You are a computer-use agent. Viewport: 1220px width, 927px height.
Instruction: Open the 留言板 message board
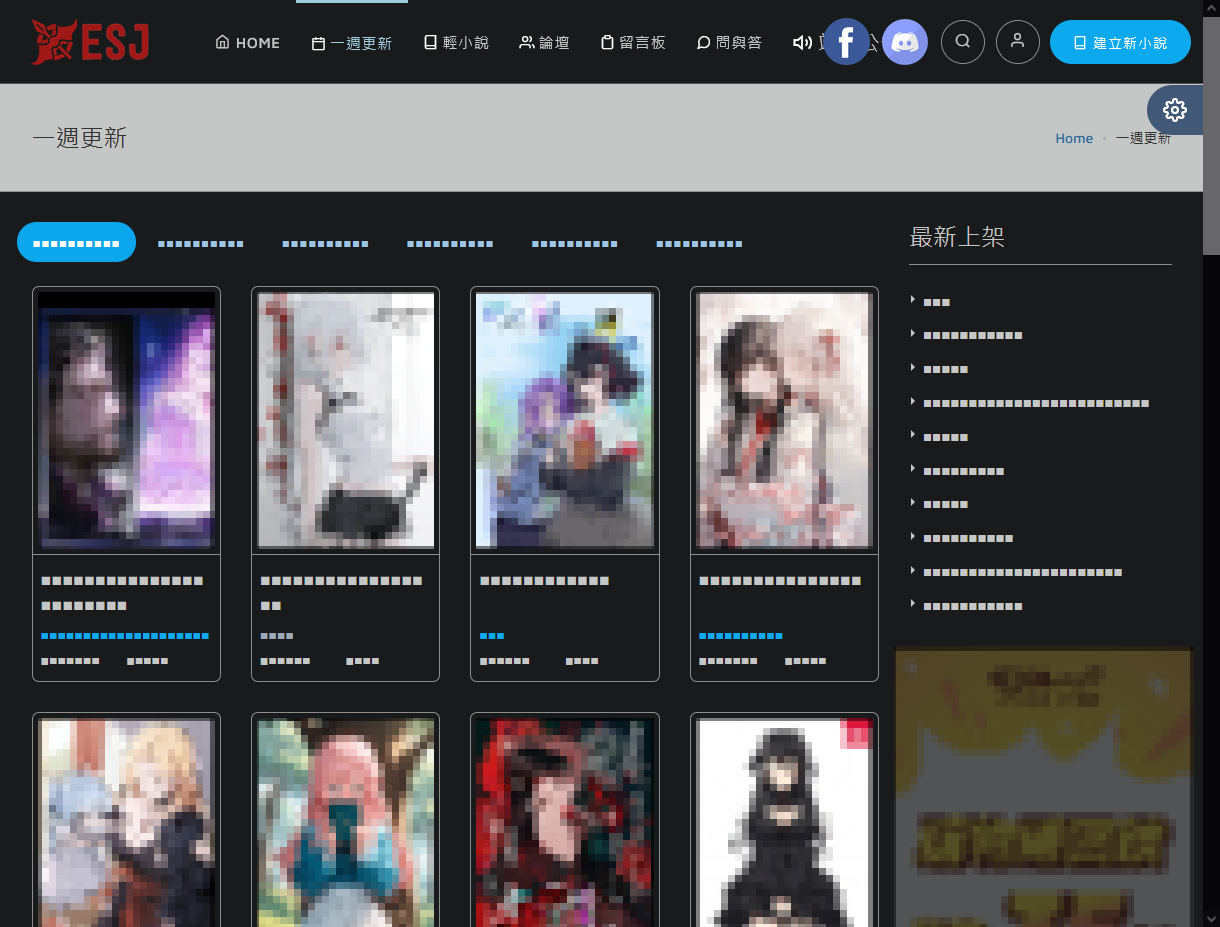tap(633, 43)
